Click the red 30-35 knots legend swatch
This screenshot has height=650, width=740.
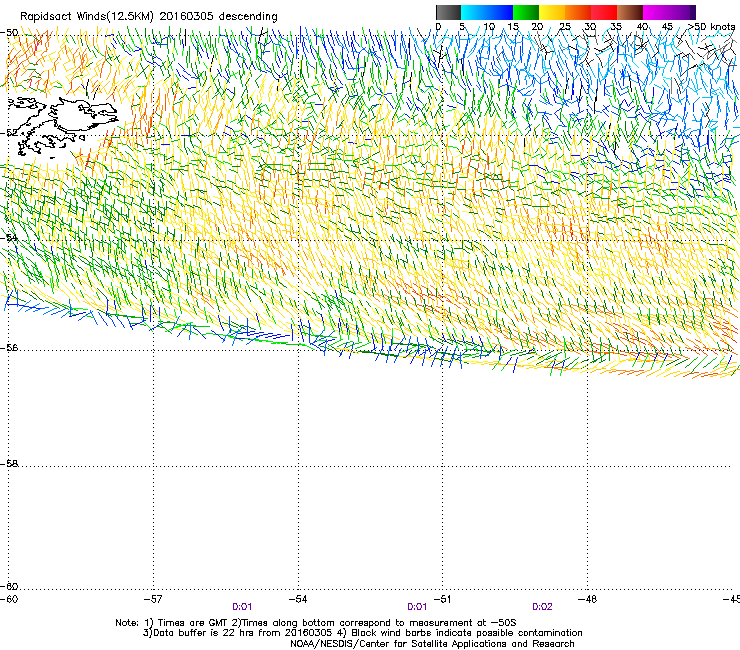[604, 12]
